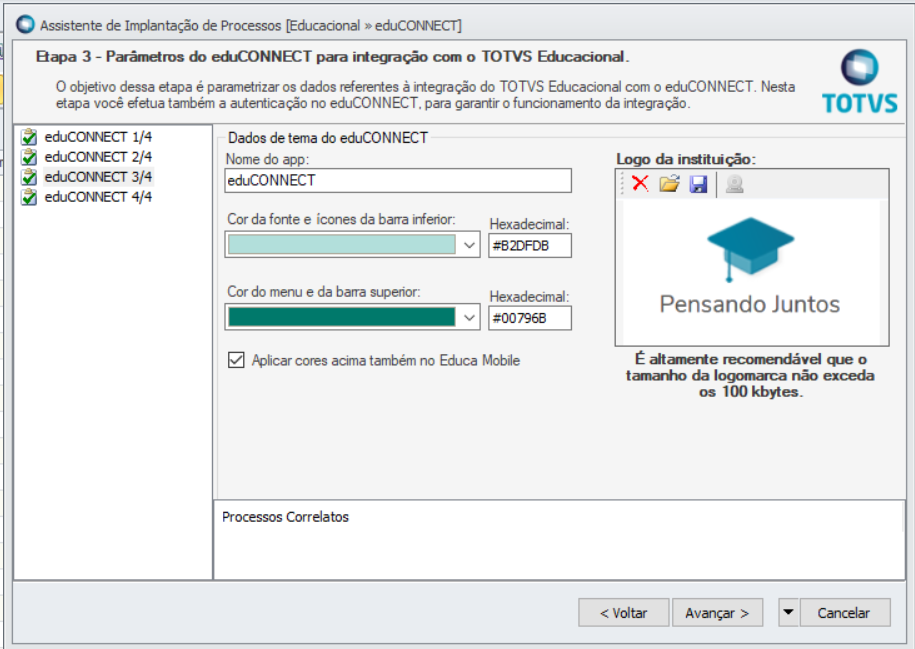
Task: Click the check icon beside eduCONNECT 3/4
Action: pyautogui.click(x=29, y=176)
